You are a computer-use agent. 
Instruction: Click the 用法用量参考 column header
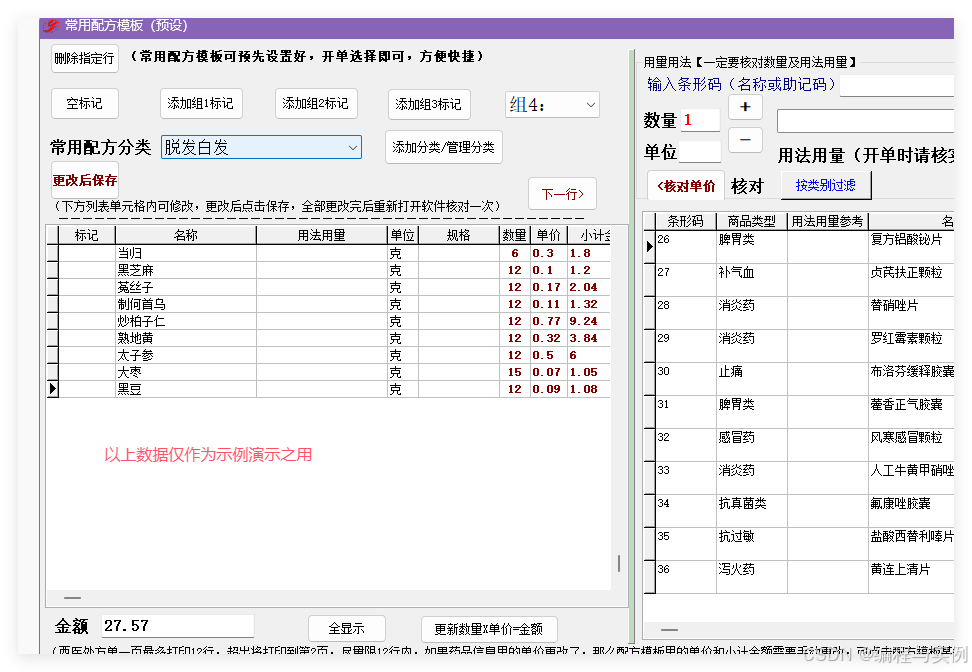click(828, 221)
